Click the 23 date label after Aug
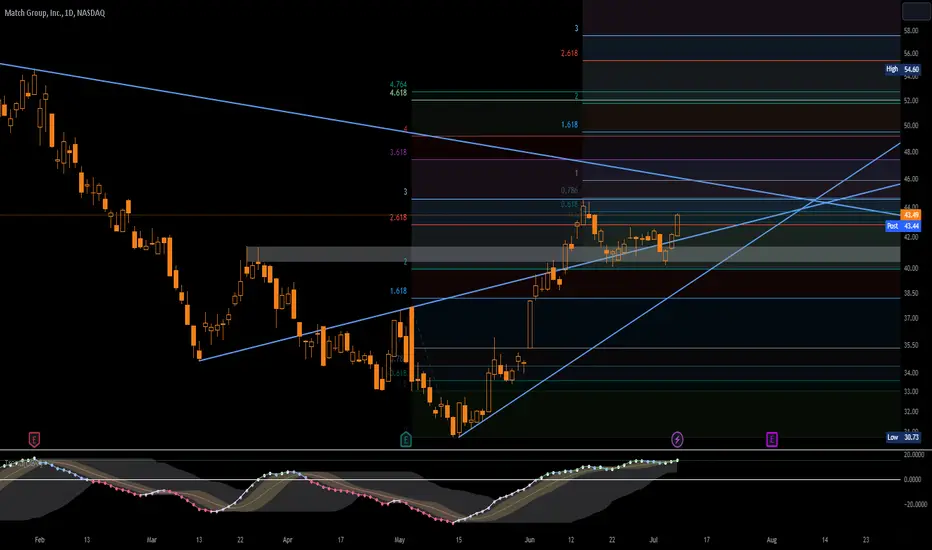 [x=866, y=540]
